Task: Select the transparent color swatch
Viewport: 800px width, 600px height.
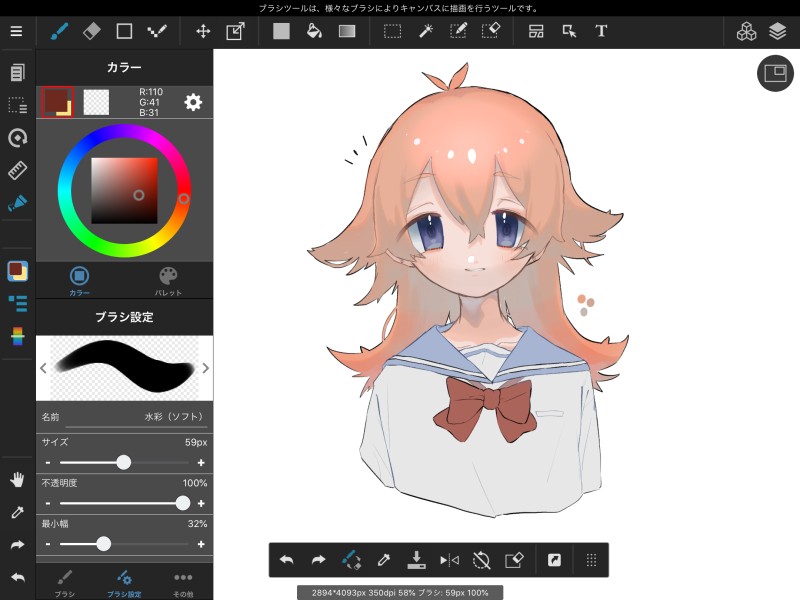Action: 96,102
